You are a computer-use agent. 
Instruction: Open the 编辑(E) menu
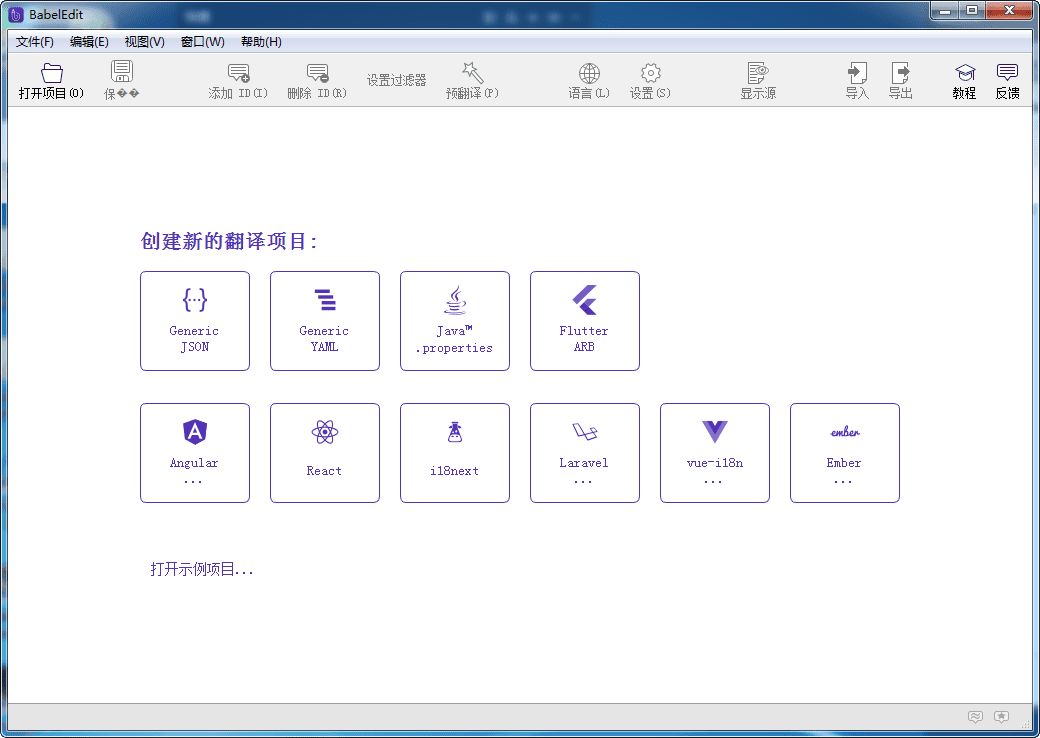pos(89,42)
